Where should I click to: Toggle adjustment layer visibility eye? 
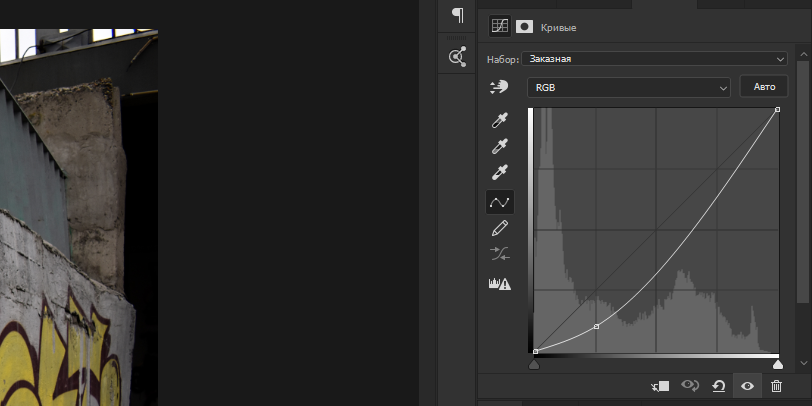click(747, 386)
